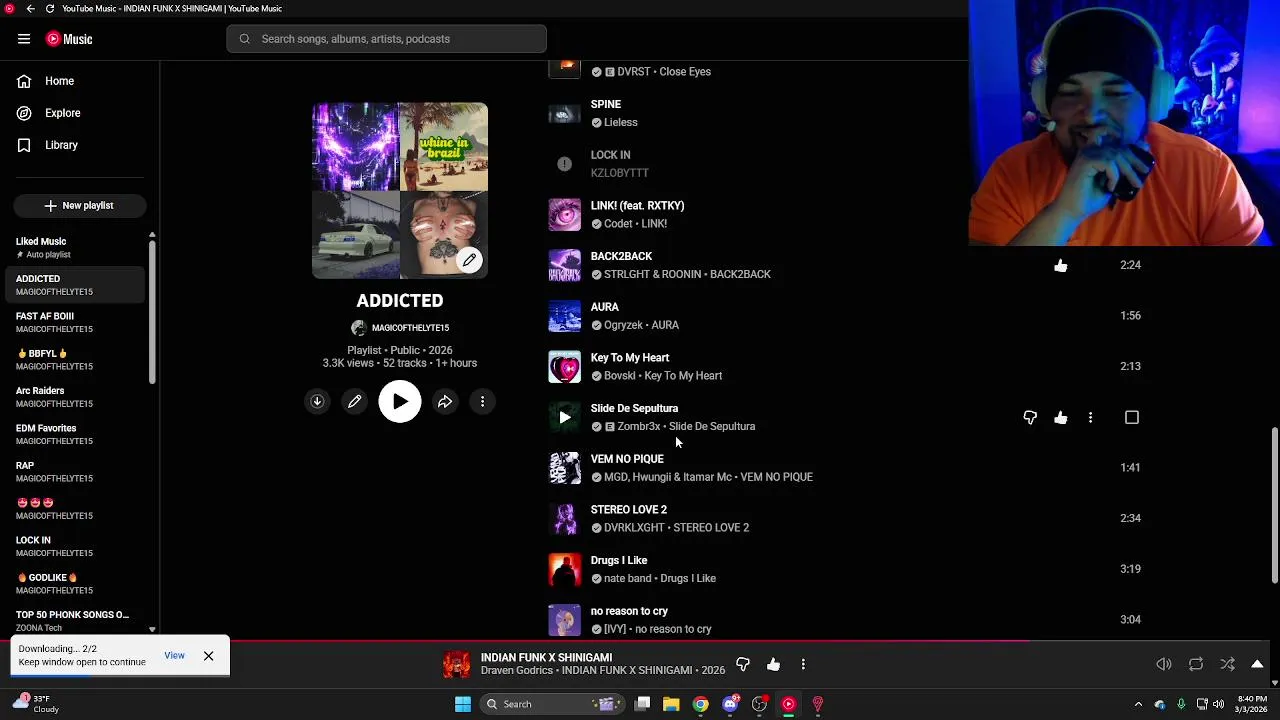This screenshot has width=1280, height=720.
Task: Open artist Zombr3x link
Action: click(639, 427)
